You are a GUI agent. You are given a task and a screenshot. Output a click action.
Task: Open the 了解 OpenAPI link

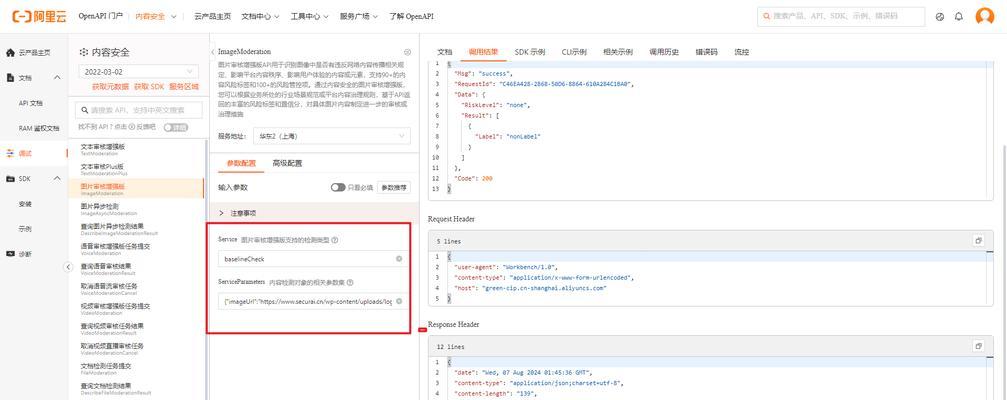411,16
